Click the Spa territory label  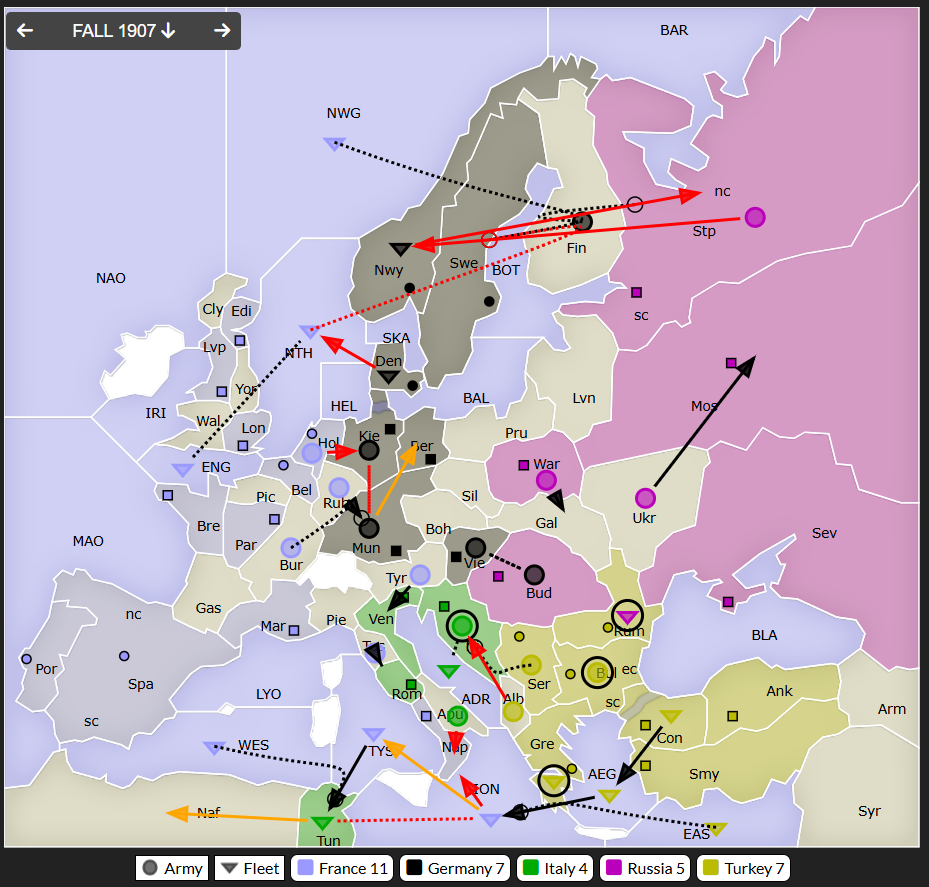pos(140,684)
